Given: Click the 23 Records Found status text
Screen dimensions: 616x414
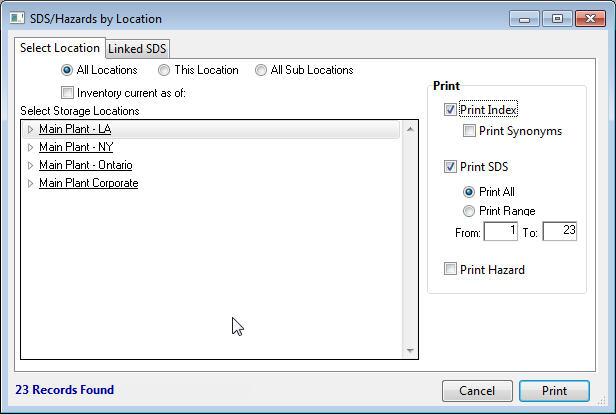Looking at the screenshot, I should 65,390.
